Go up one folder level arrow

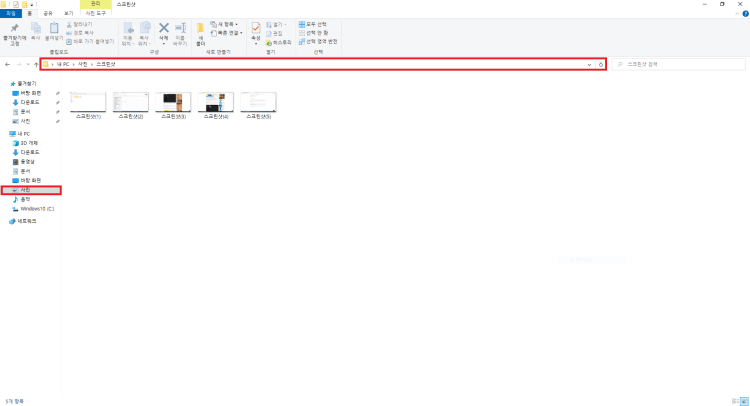36,64
